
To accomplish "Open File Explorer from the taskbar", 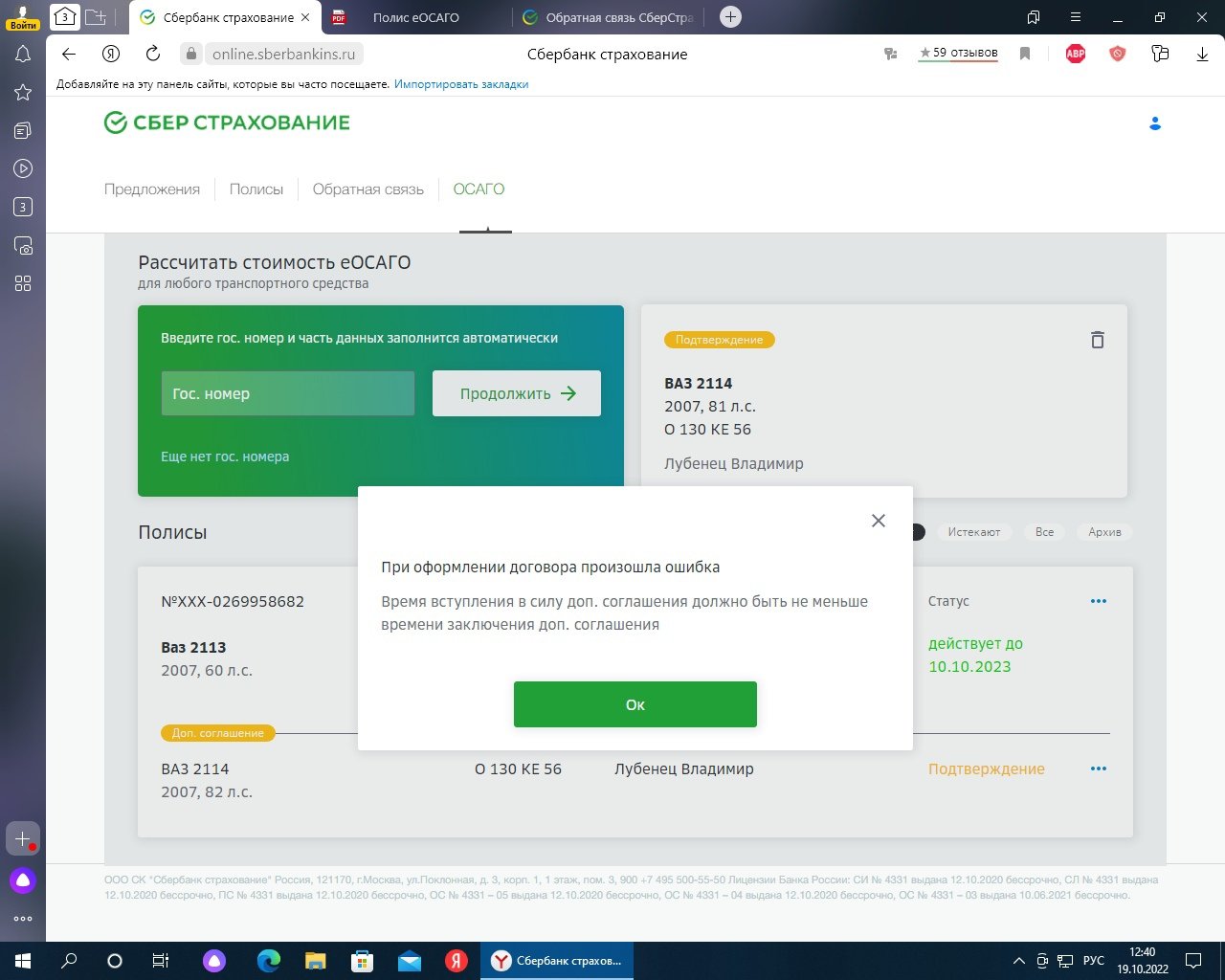I will pos(315,961).
